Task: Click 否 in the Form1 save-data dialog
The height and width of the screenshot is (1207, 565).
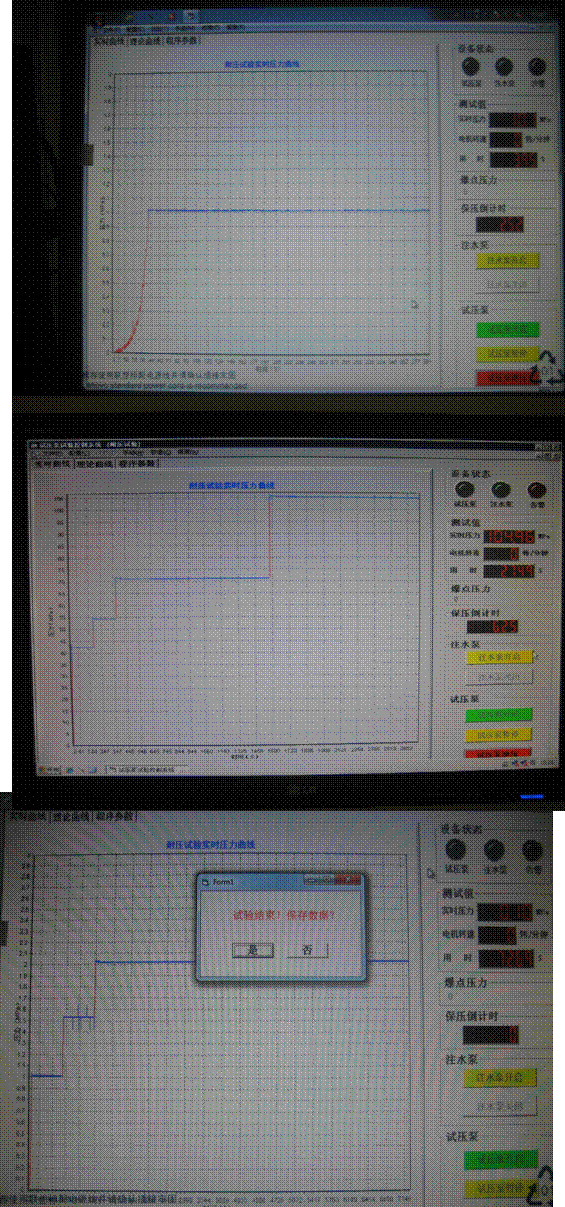Action: (x=307, y=949)
